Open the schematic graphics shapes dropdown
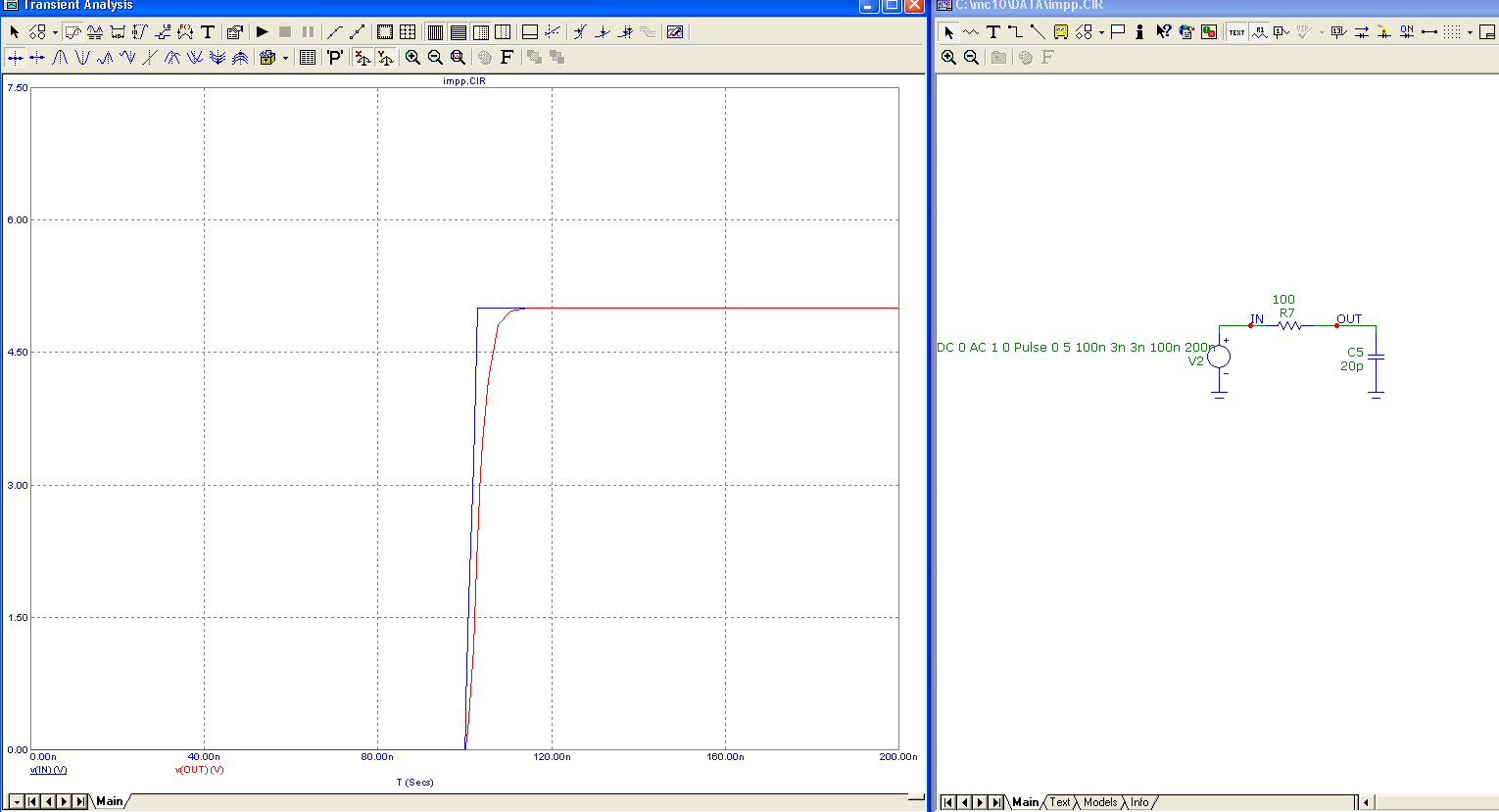Image resolution: width=1499 pixels, height=812 pixels. pos(1101,32)
